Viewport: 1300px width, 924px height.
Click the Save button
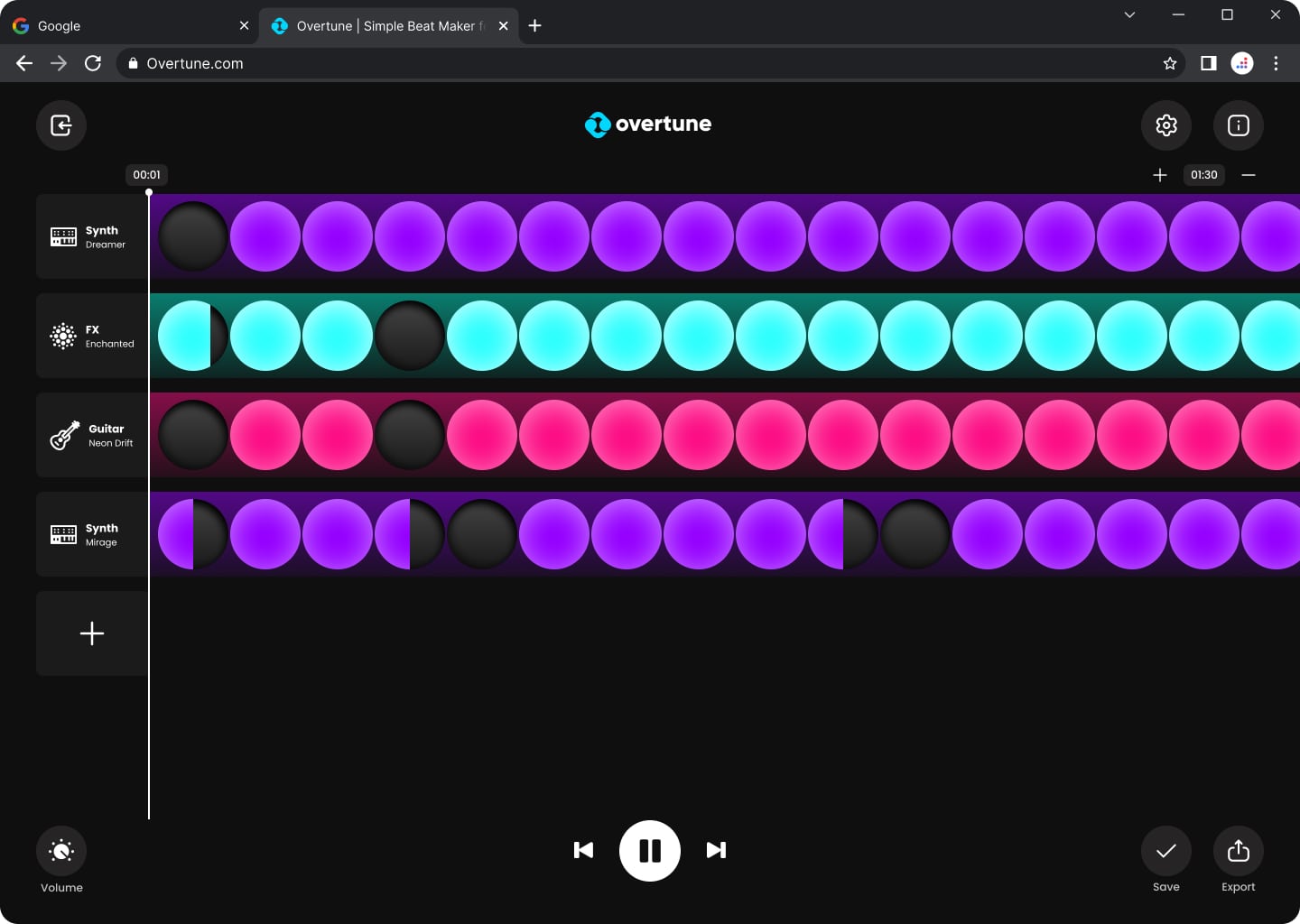(x=1165, y=850)
